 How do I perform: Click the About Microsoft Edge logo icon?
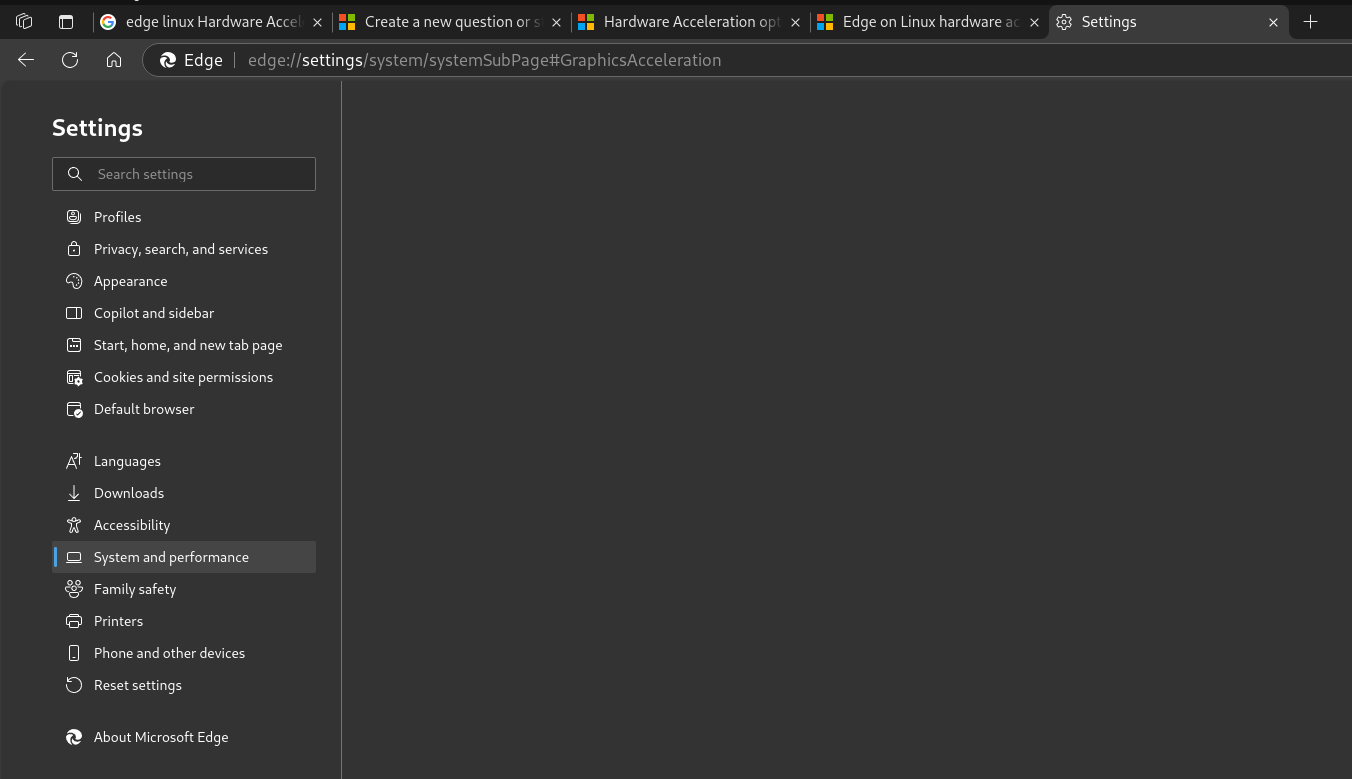(74, 737)
